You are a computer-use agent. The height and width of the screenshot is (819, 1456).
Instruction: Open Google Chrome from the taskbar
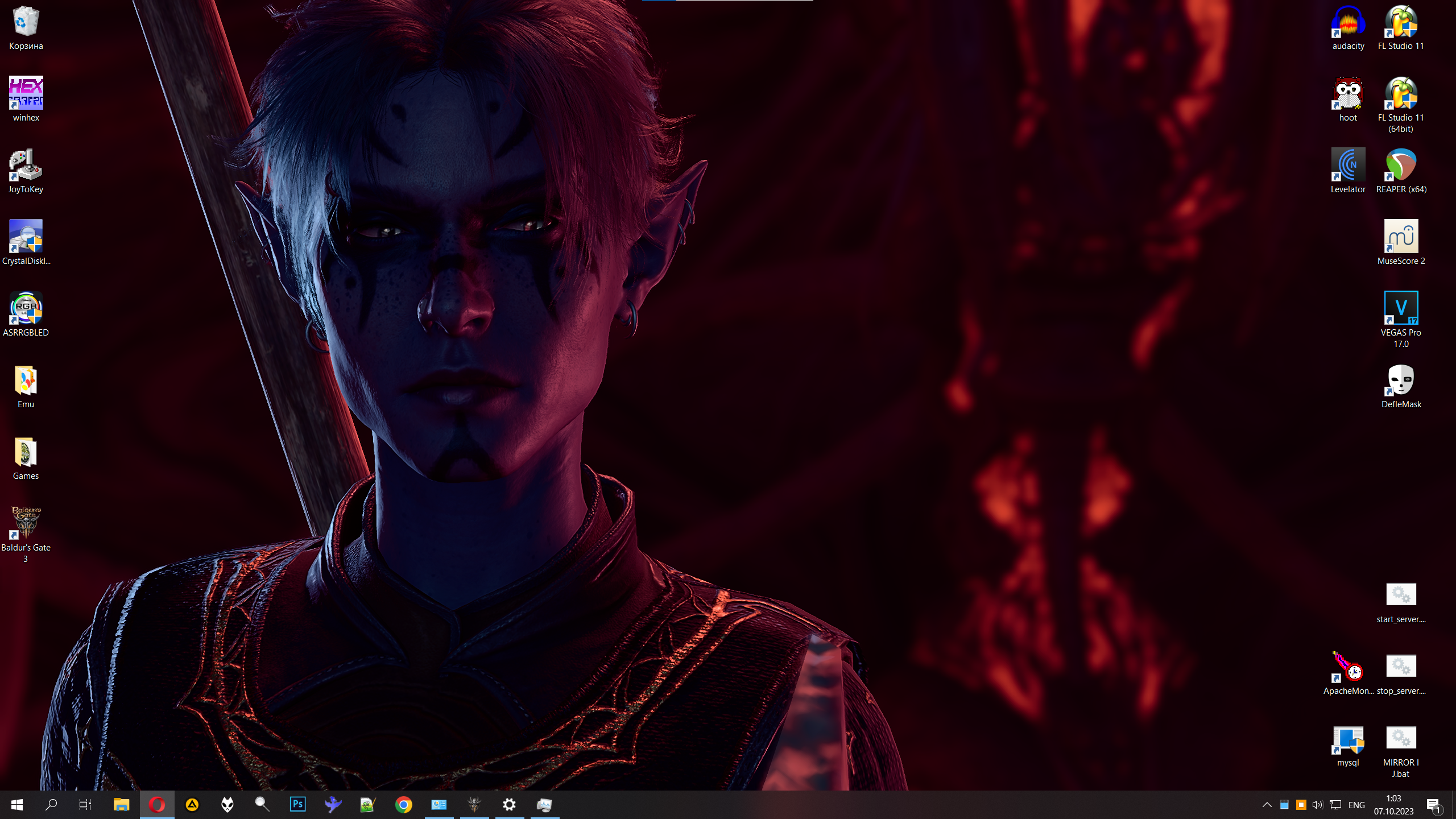403,804
